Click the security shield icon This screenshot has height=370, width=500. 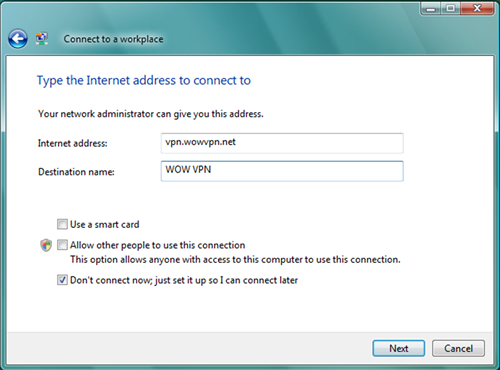point(46,245)
